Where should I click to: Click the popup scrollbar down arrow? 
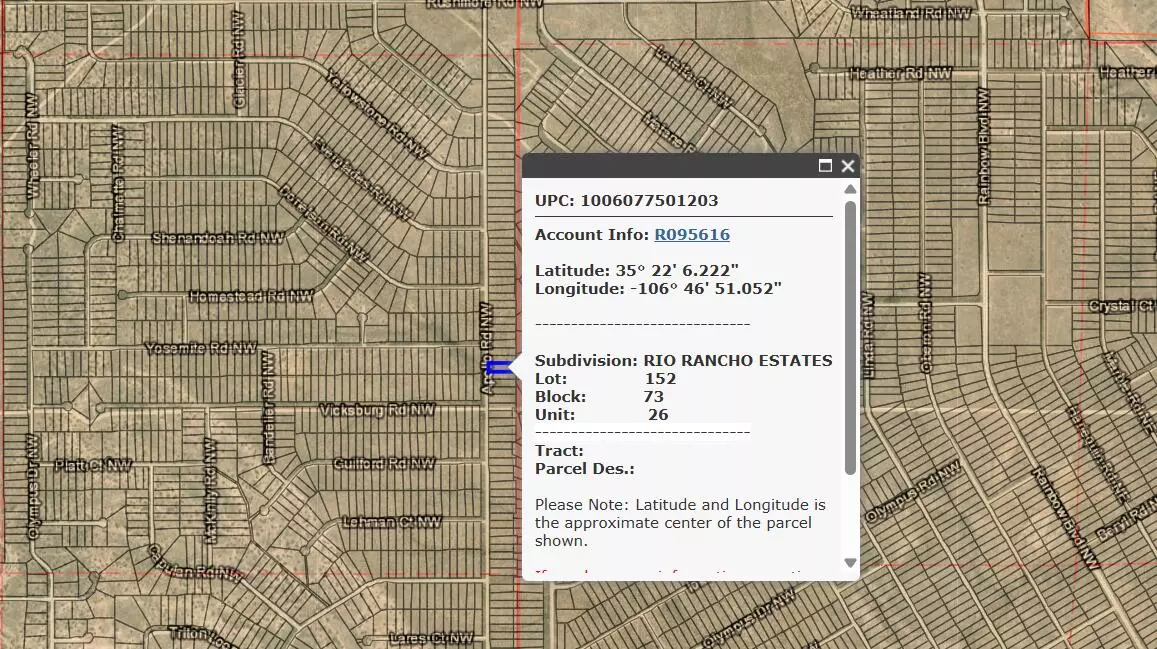coord(851,563)
